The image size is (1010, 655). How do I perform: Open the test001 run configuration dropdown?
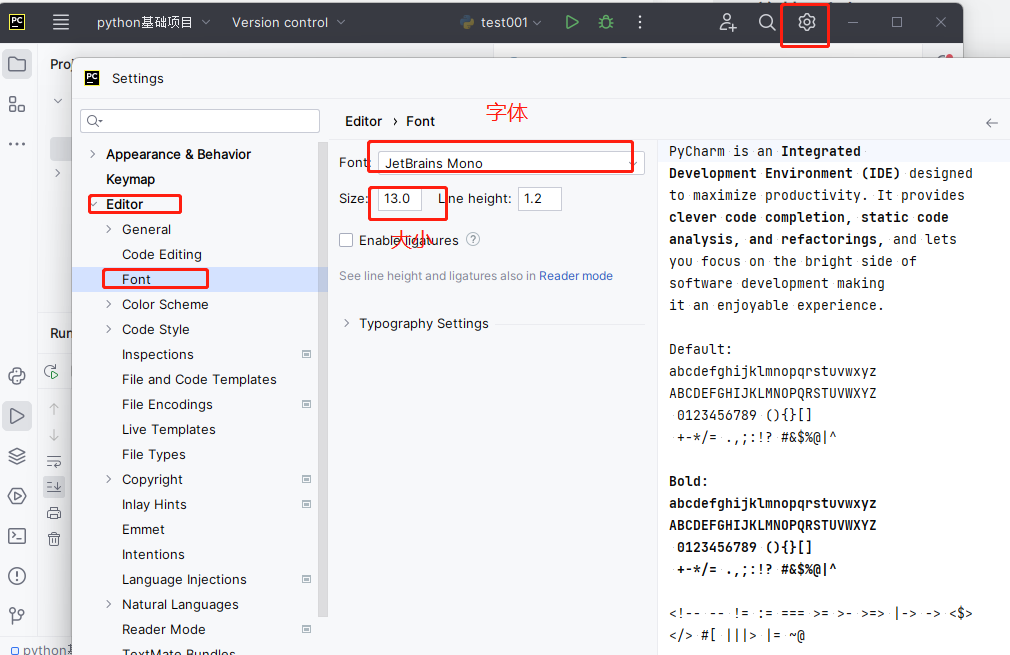501,23
